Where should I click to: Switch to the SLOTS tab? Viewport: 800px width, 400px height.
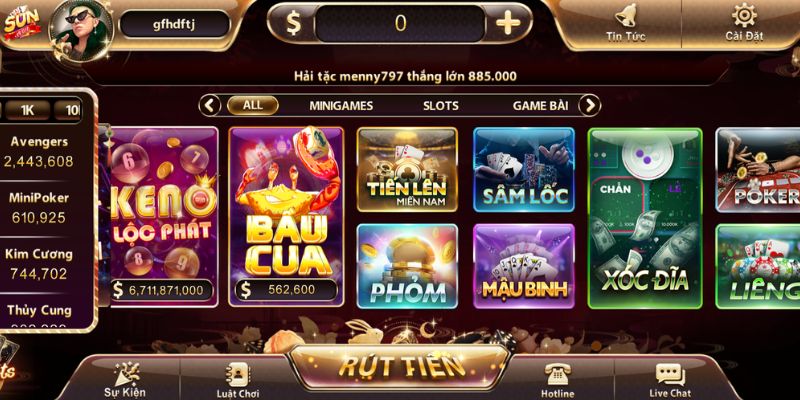pyautogui.click(x=440, y=106)
